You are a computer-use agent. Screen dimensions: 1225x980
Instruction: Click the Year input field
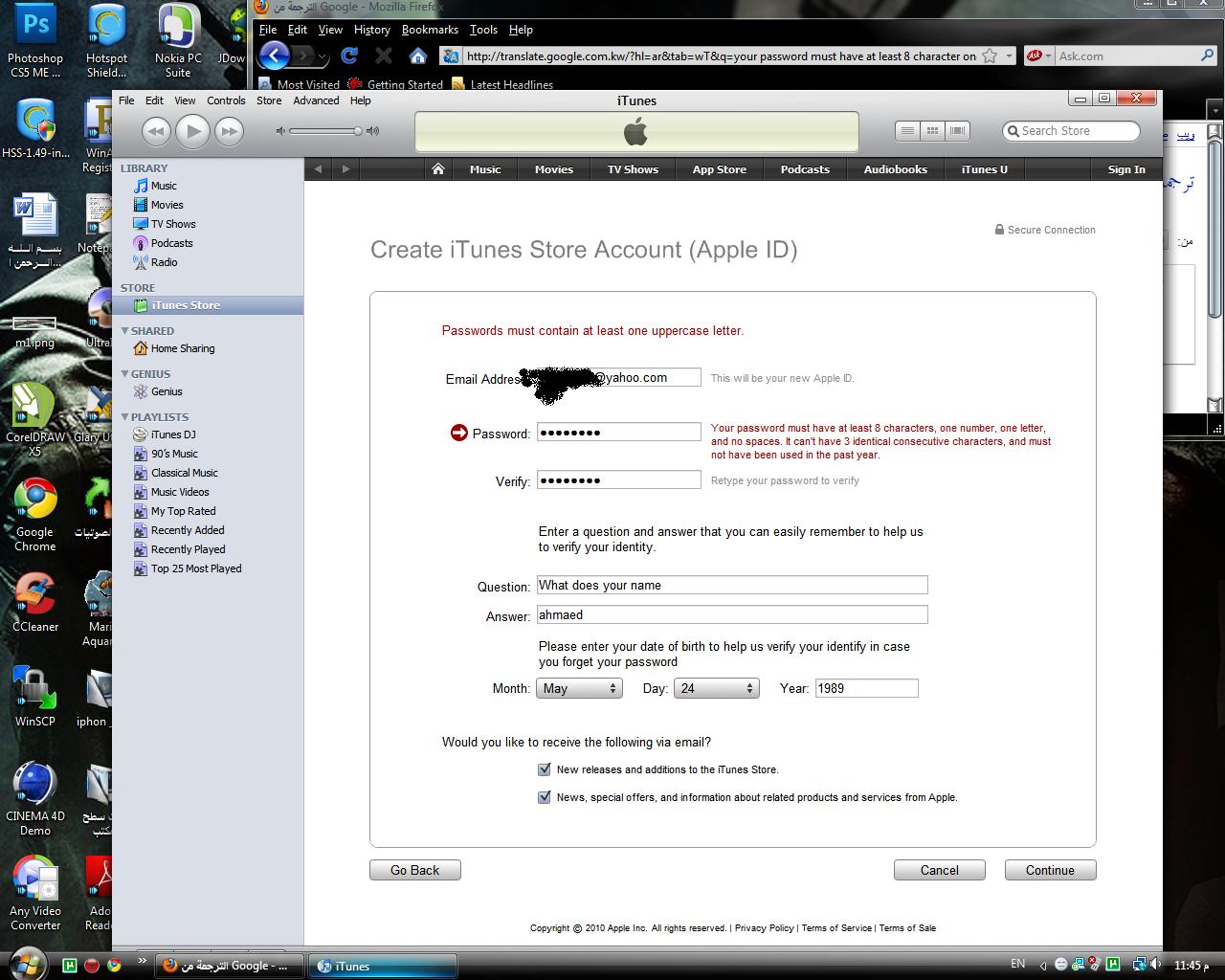(866, 688)
